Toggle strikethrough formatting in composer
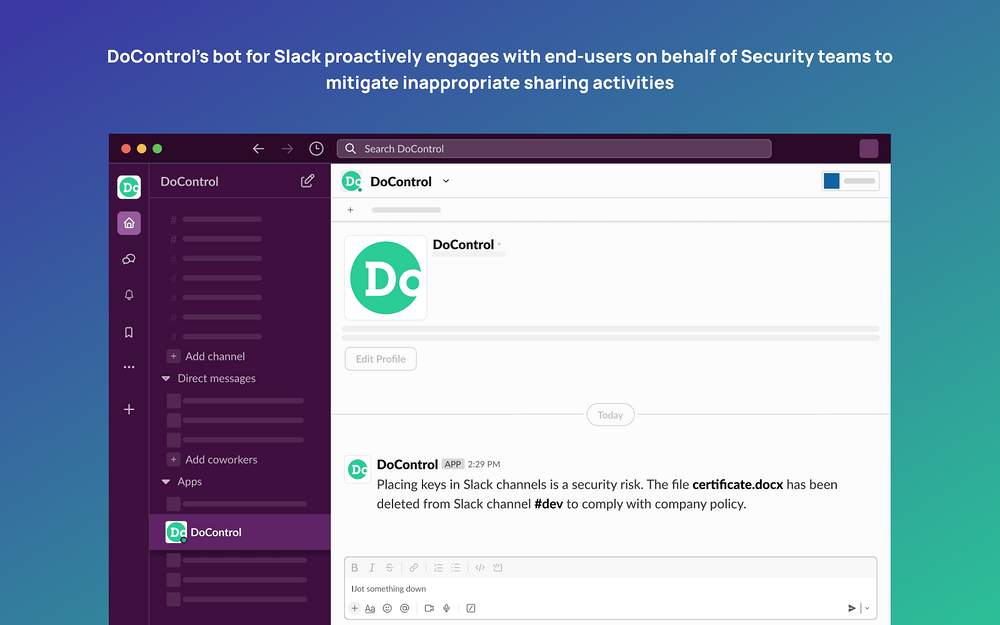 pyautogui.click(x=389, y=568)
